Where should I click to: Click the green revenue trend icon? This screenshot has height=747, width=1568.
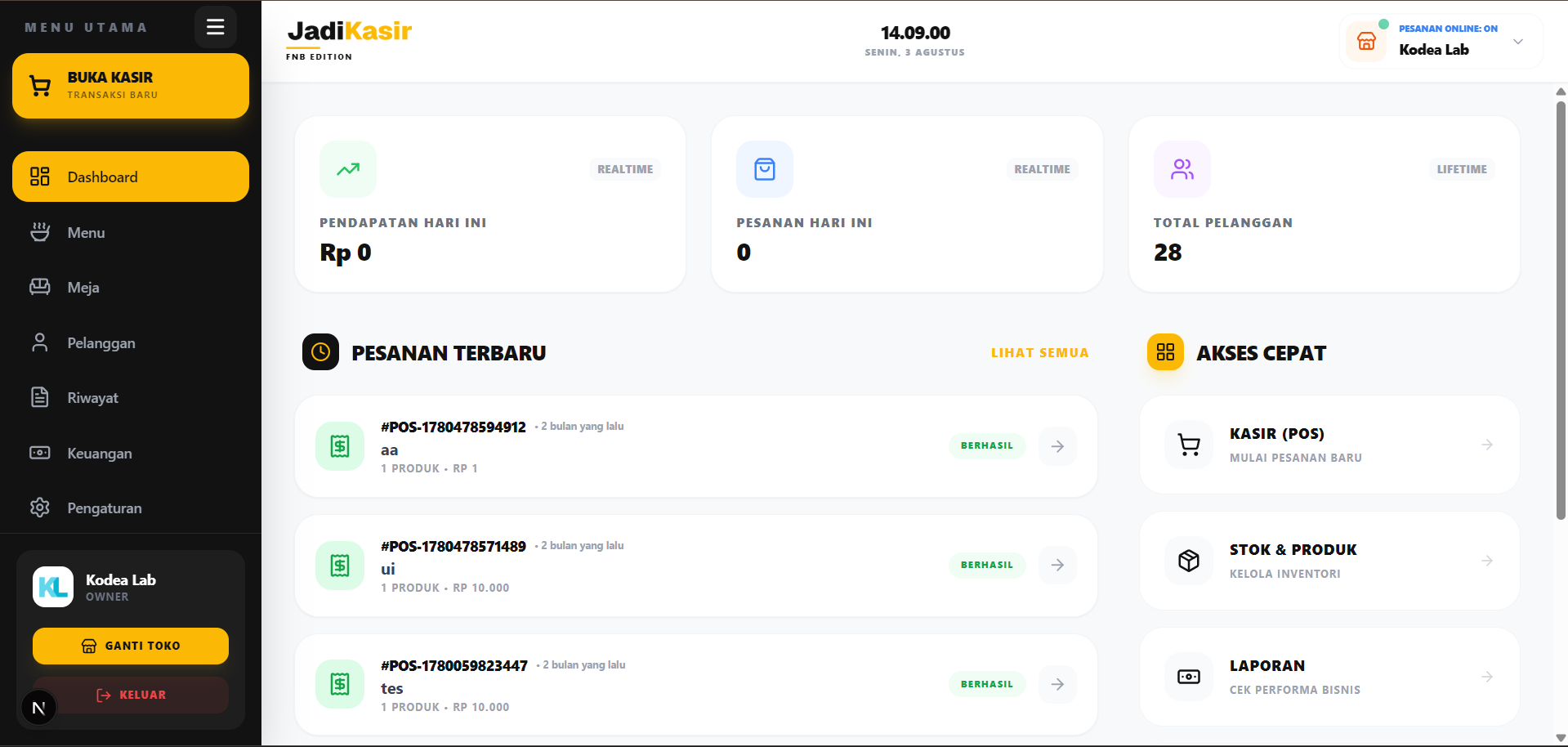[x=348, y=169]
